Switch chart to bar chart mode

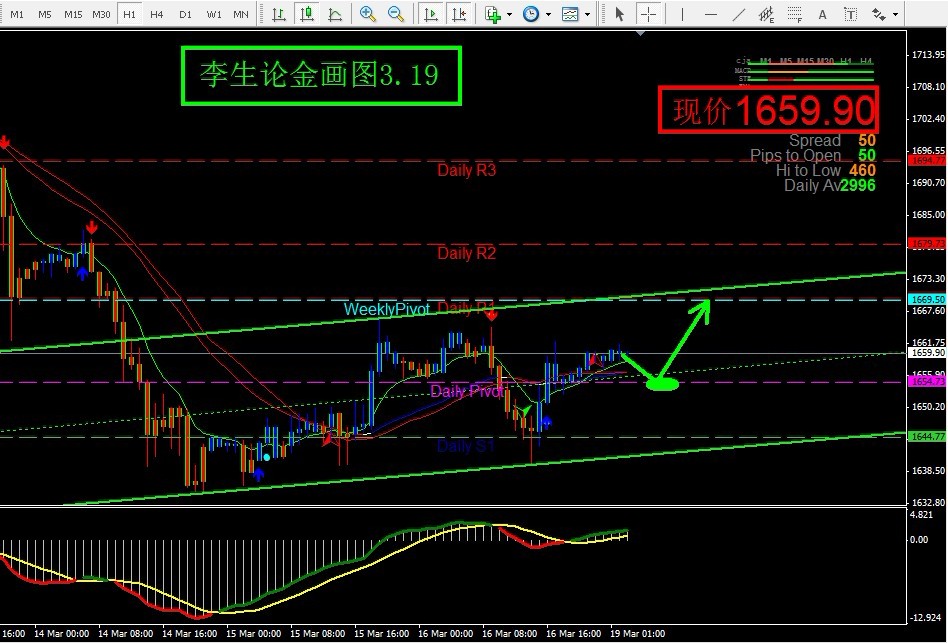[x=278, y=14]
